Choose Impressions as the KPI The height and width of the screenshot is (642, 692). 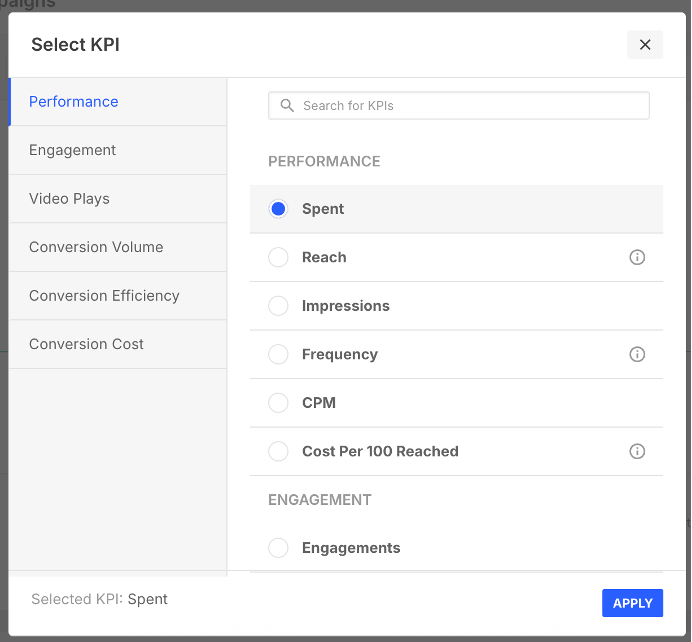(x=278, y=306)
